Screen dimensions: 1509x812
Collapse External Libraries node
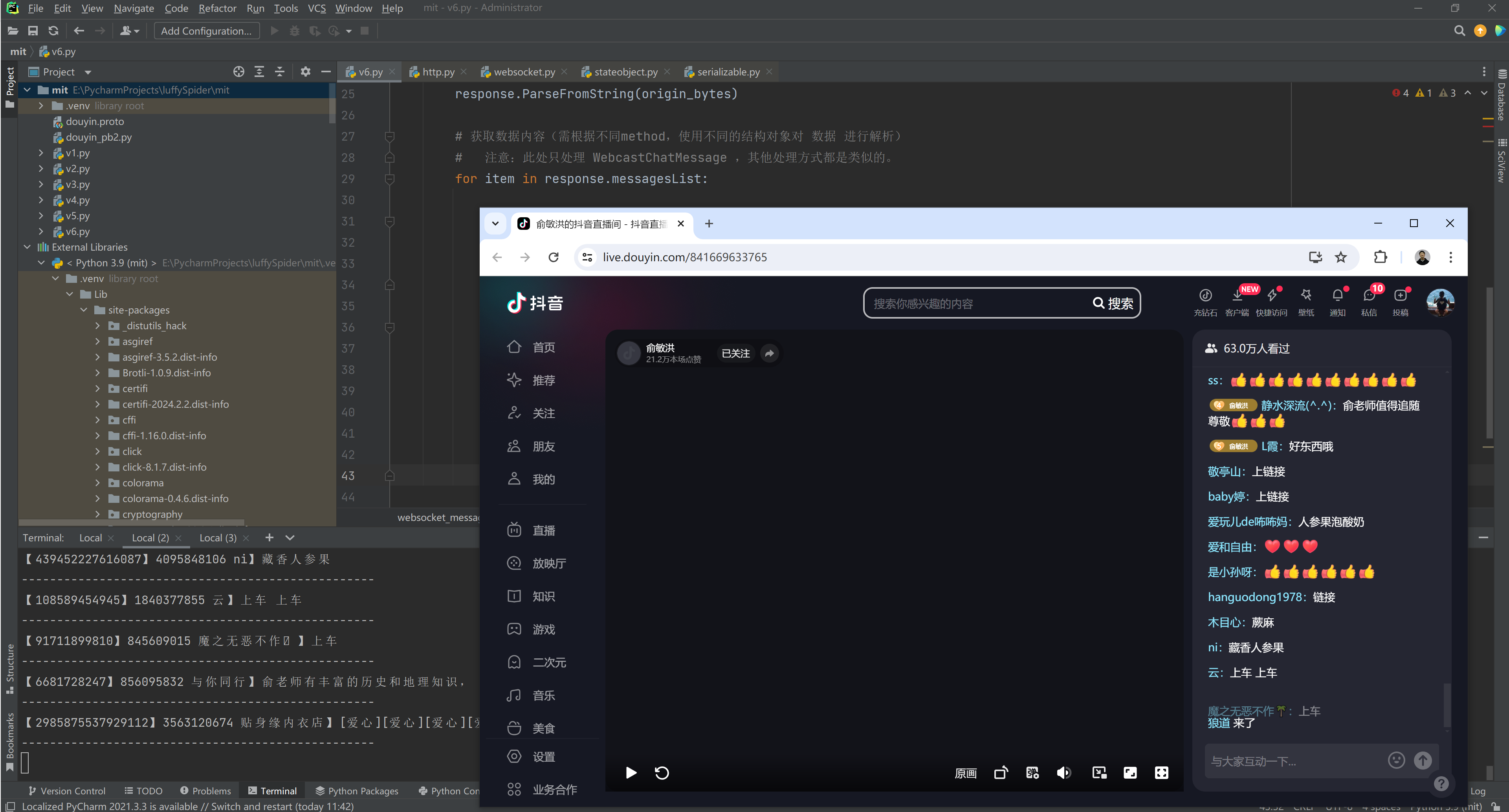27,247
